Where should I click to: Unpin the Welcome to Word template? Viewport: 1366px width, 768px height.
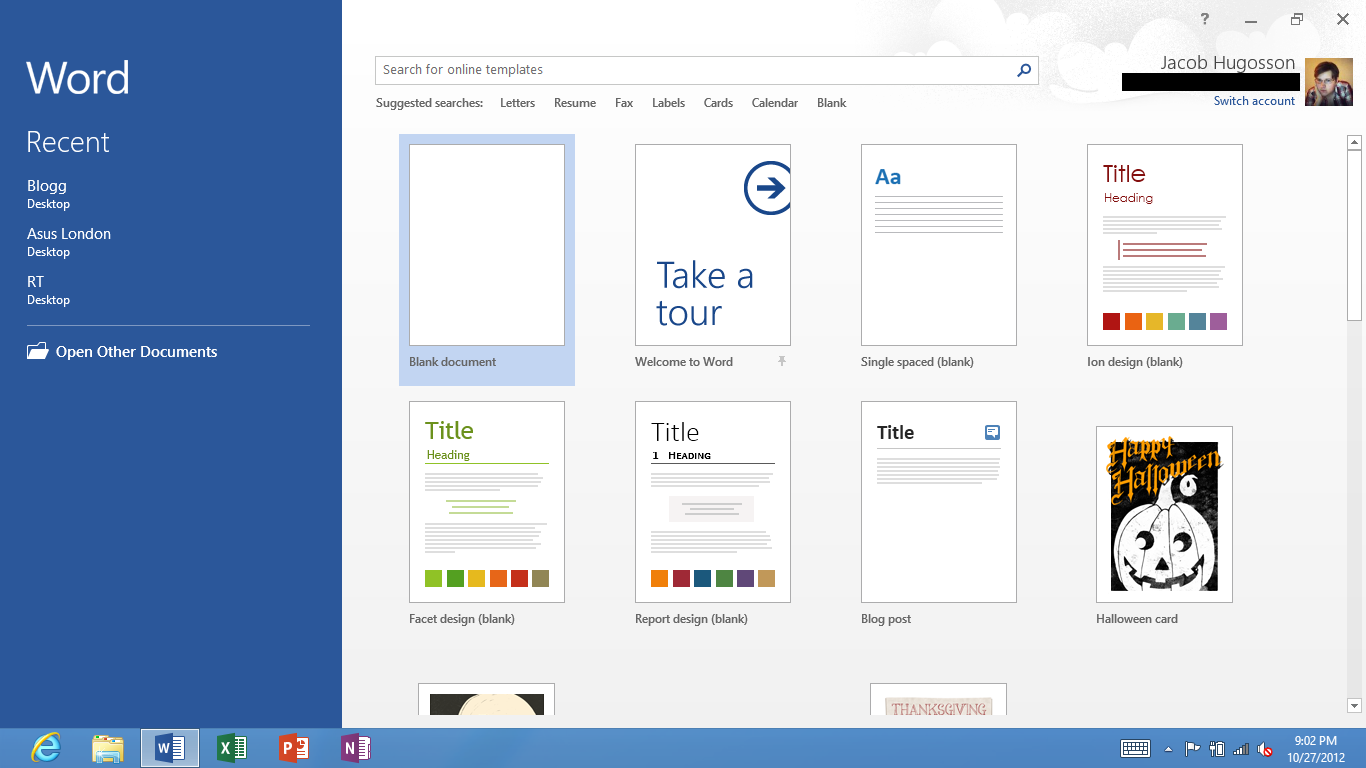coord(781,362)
